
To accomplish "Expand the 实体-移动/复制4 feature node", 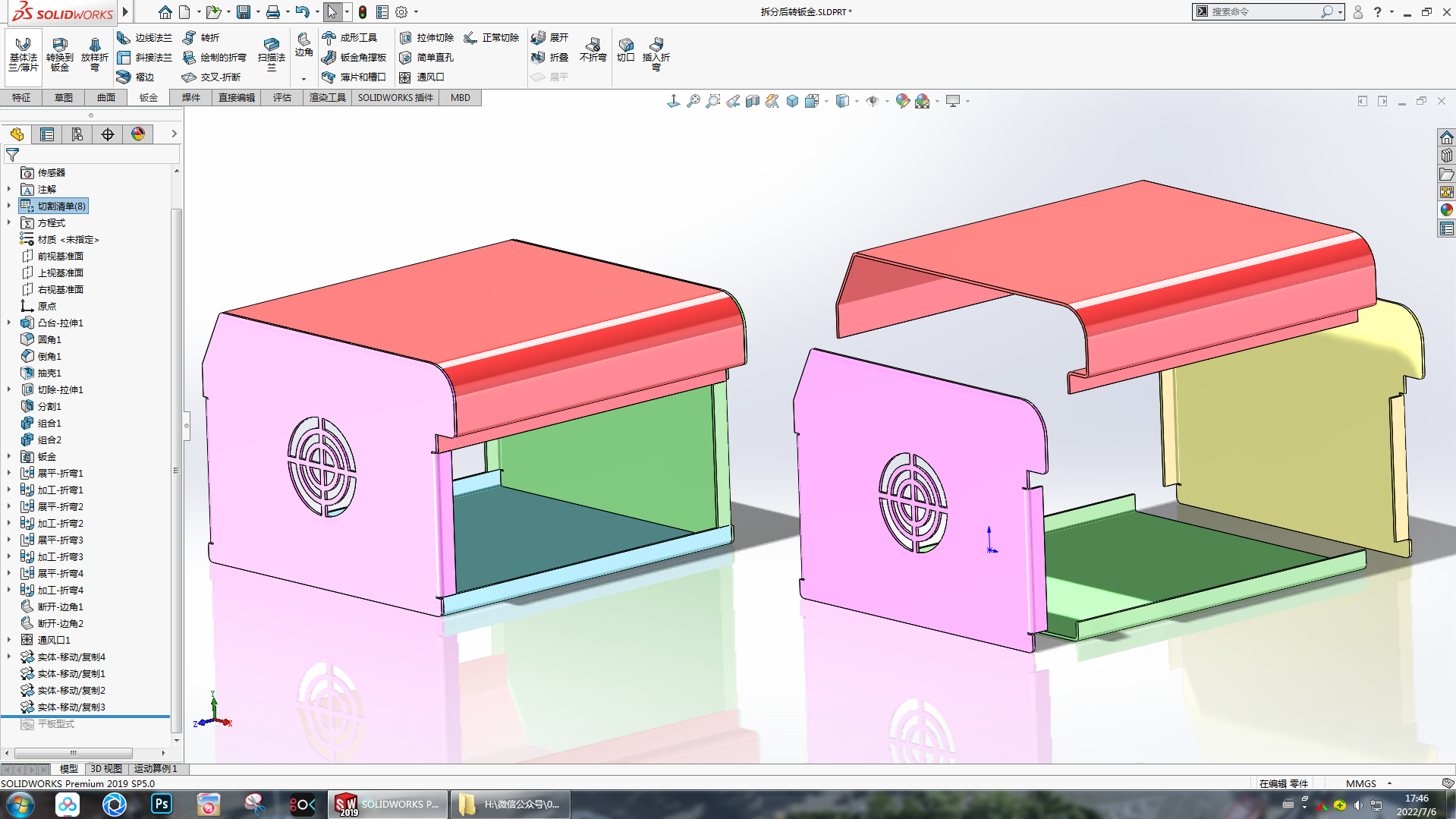I will click(x=9, y=657).
